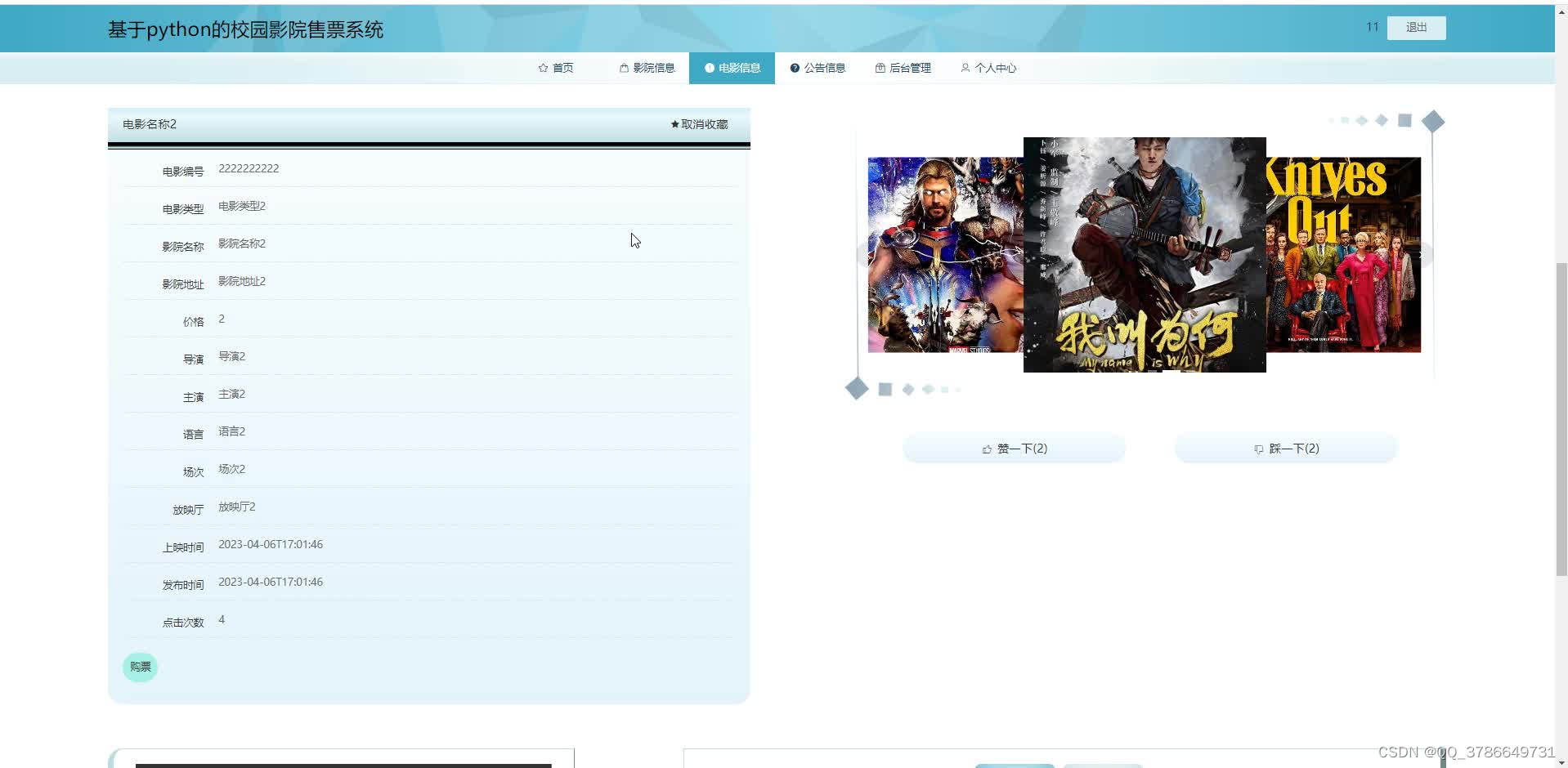
Task: Click the site title 基于python的校园影院售票系统
Action: (245, 29)
